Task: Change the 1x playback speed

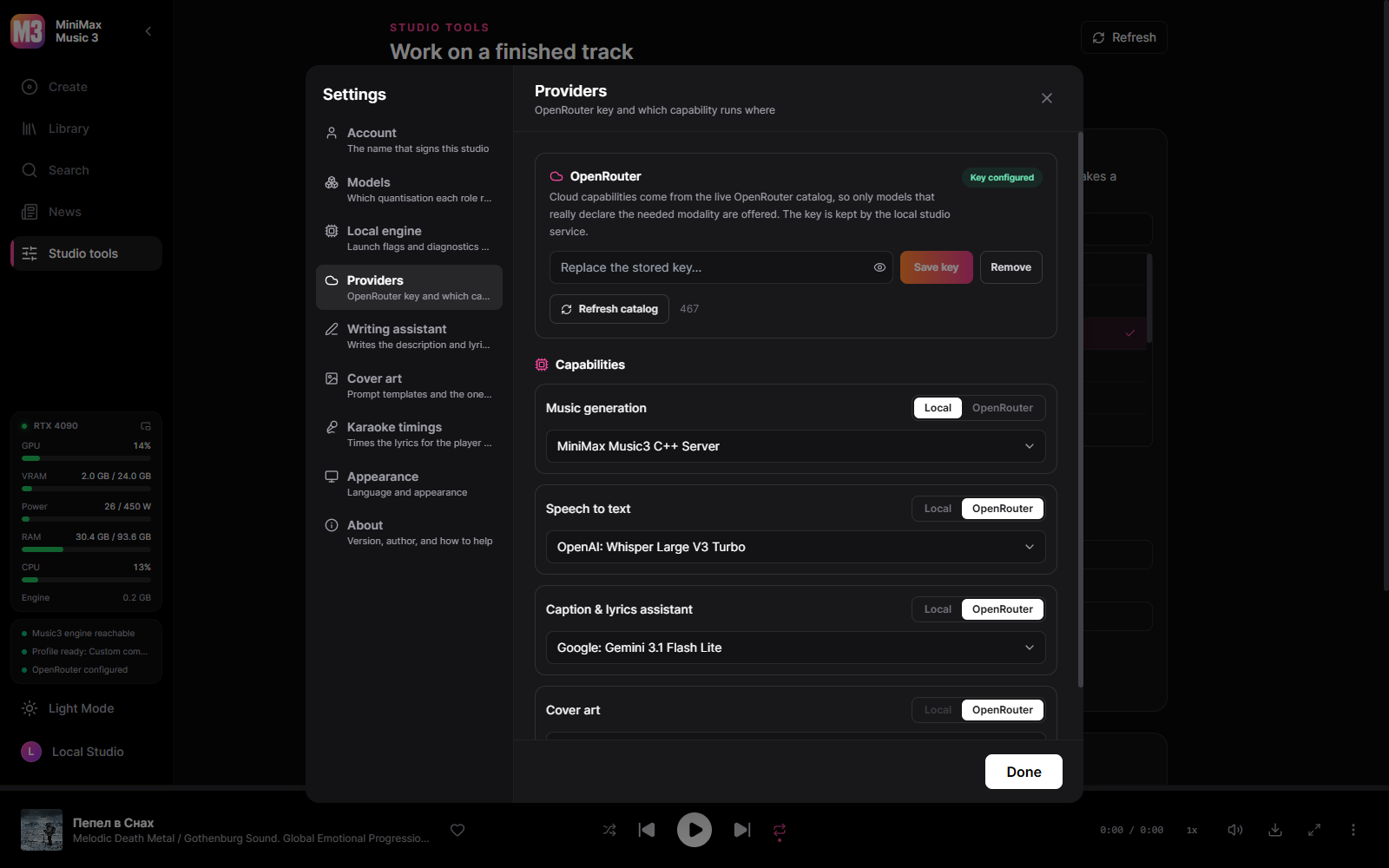Action: tap(1192, 831)
